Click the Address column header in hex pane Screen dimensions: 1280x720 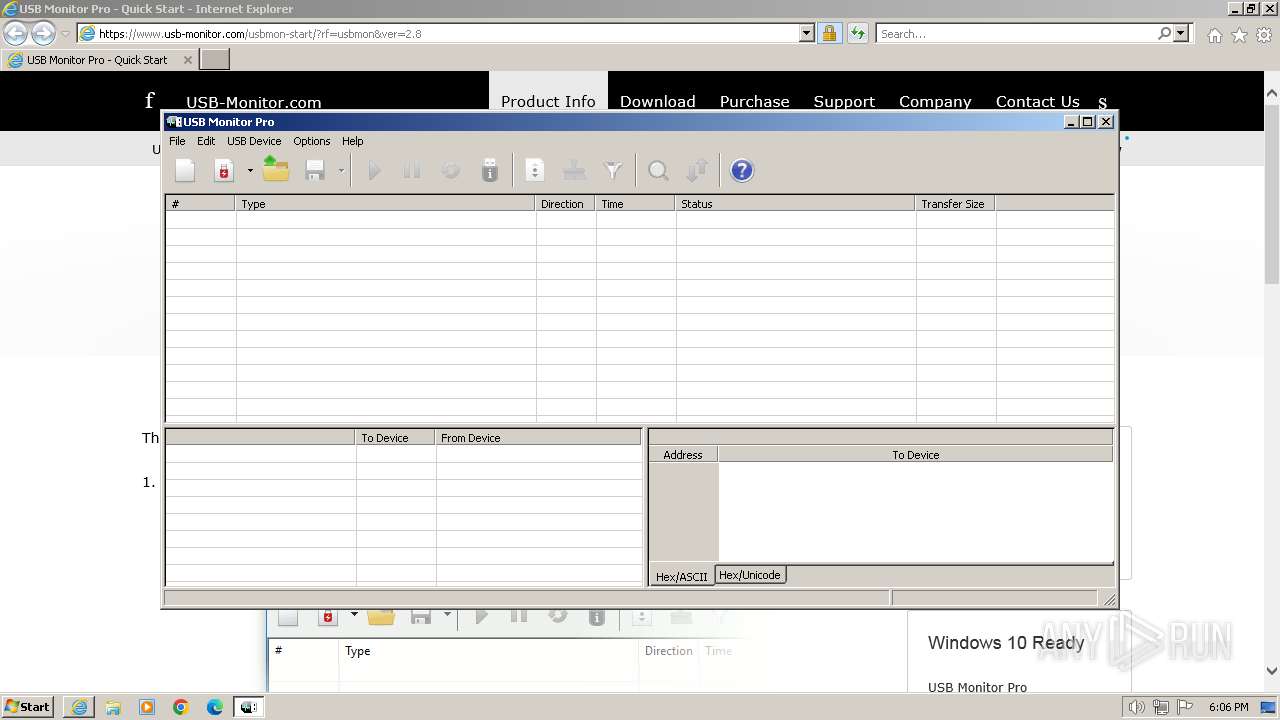pos(683,455)
